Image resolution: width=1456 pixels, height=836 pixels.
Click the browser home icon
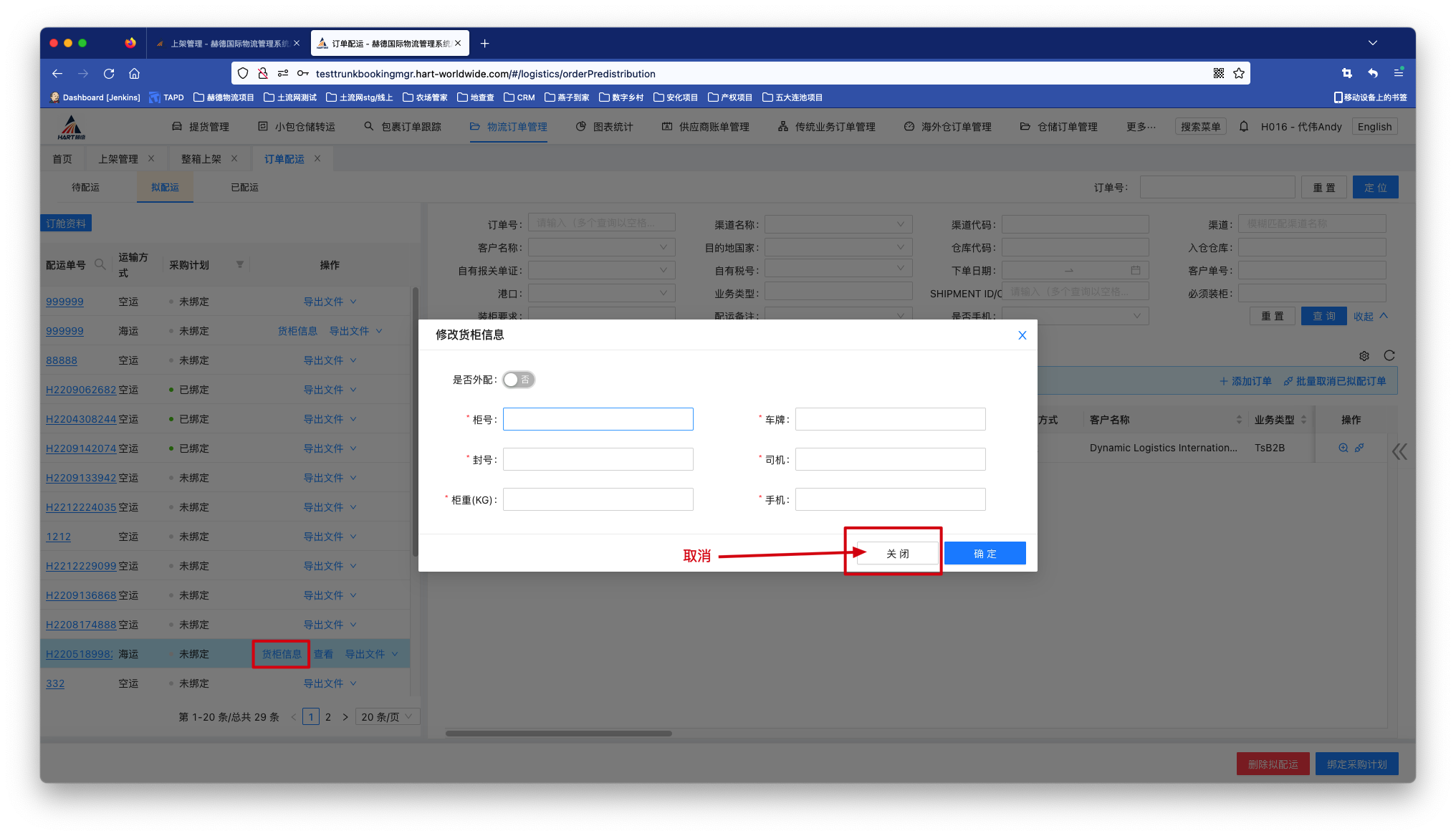click(x=134, y=74)
